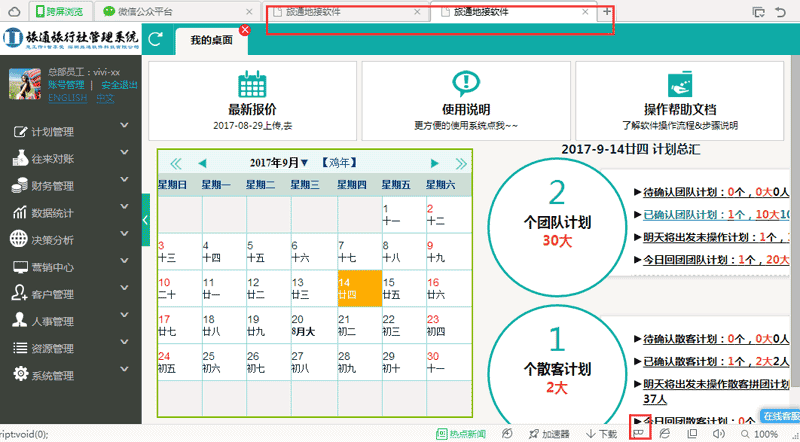The height and width of the screenshot is (442, 800).
Task: Expand the 财务管理 menu
Action: [72, 186]
